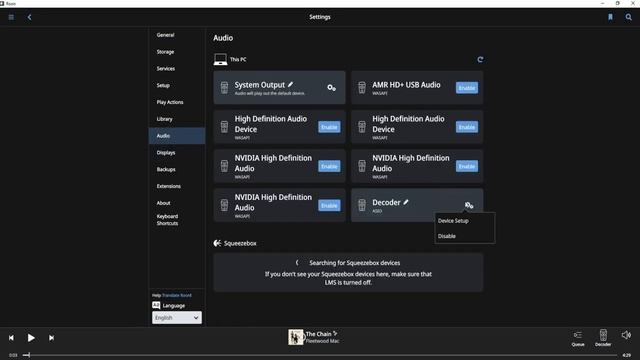Click the Fleetwood Mac artist name
640x360 pixels.
pyautogui.click(x=322, y=341)
